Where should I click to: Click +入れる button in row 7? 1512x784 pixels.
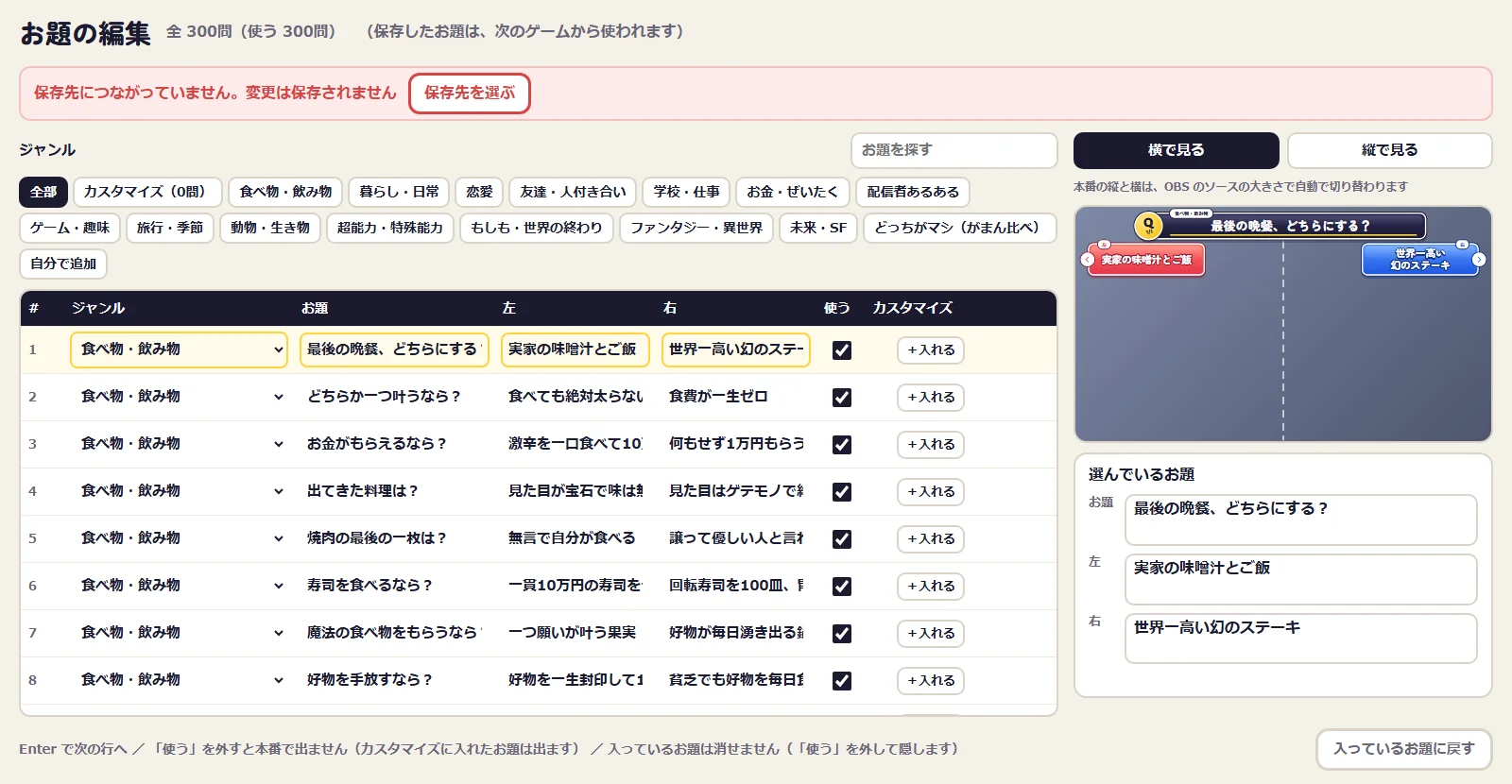931,633
